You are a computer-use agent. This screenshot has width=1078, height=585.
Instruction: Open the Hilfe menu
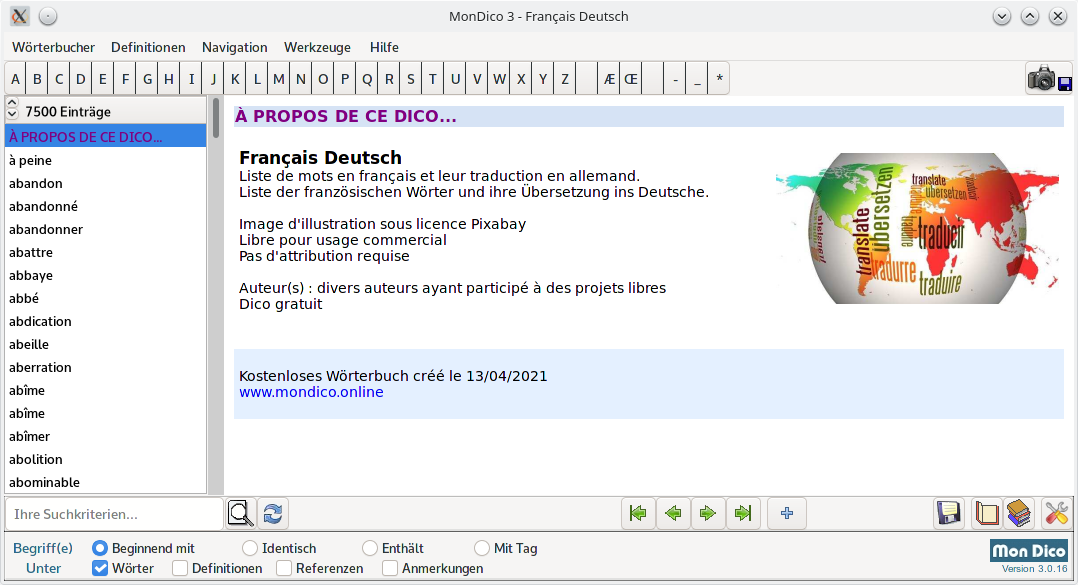(384, 47)
